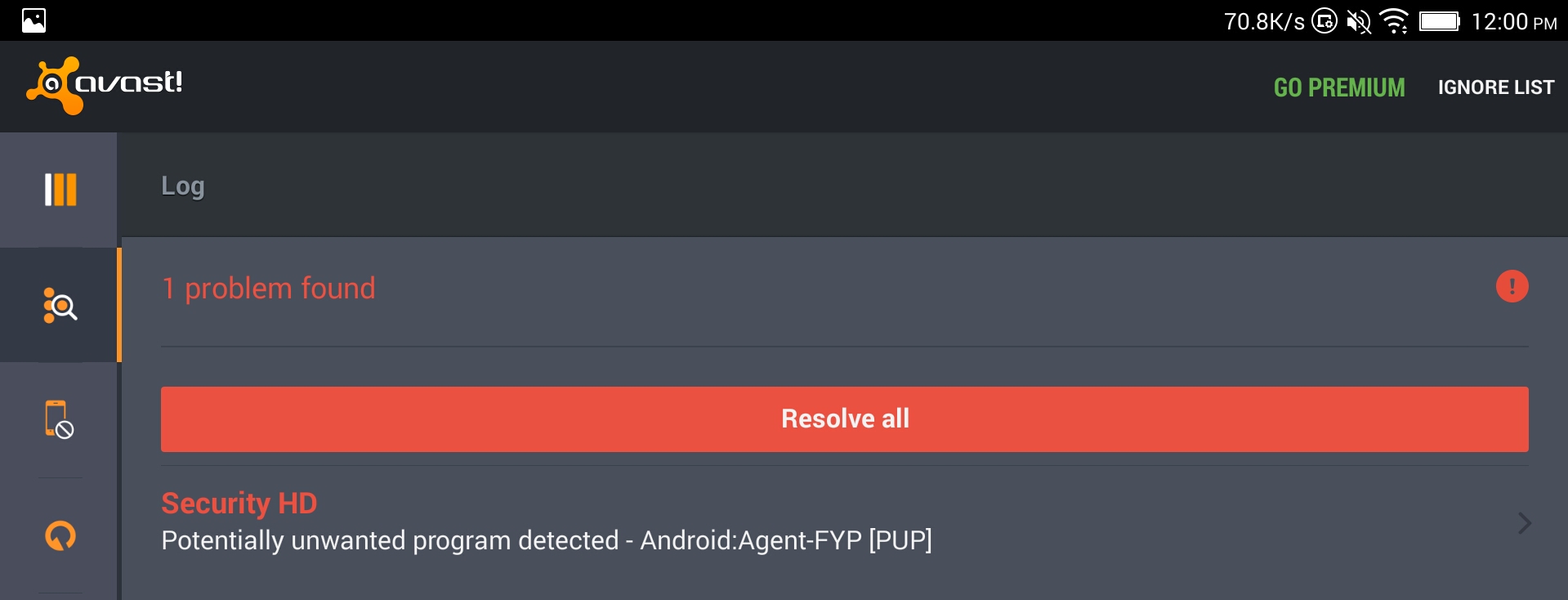1568x600 pixels.
Task: Tap the avast! logo
Action: point(105,85)
